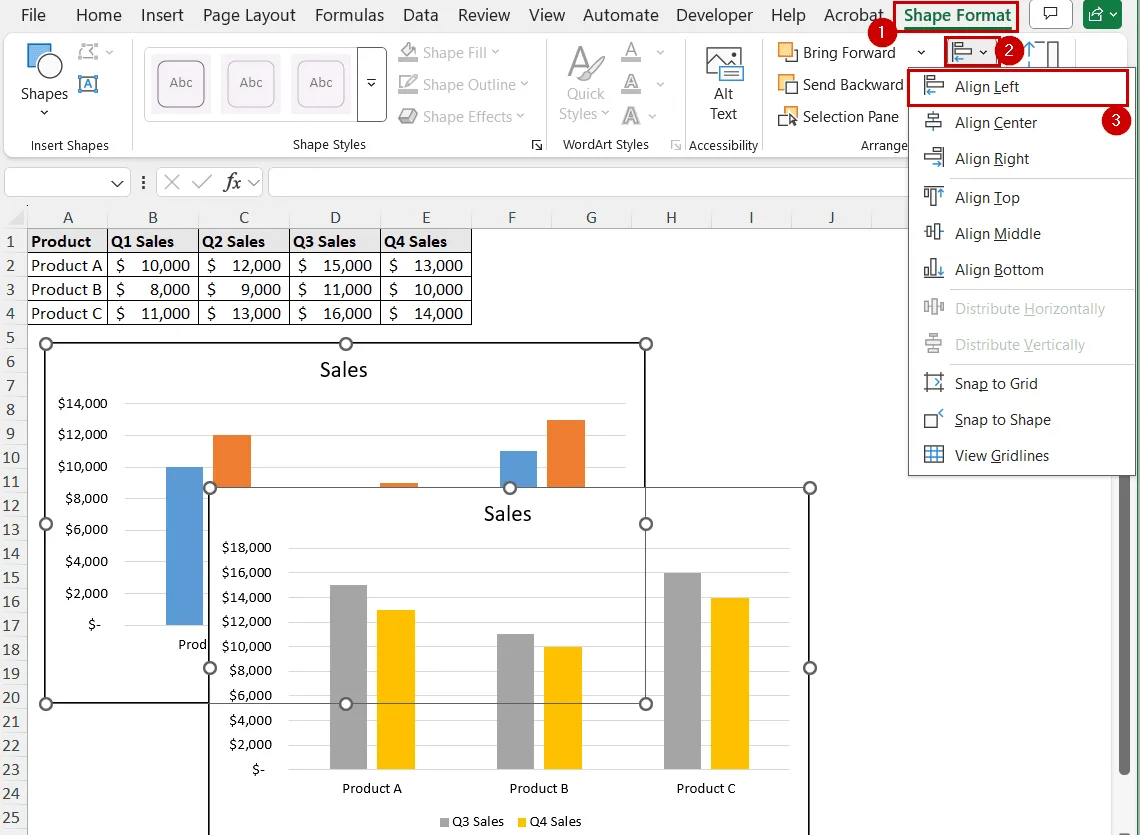Click Send Backward

click(840, 84)
